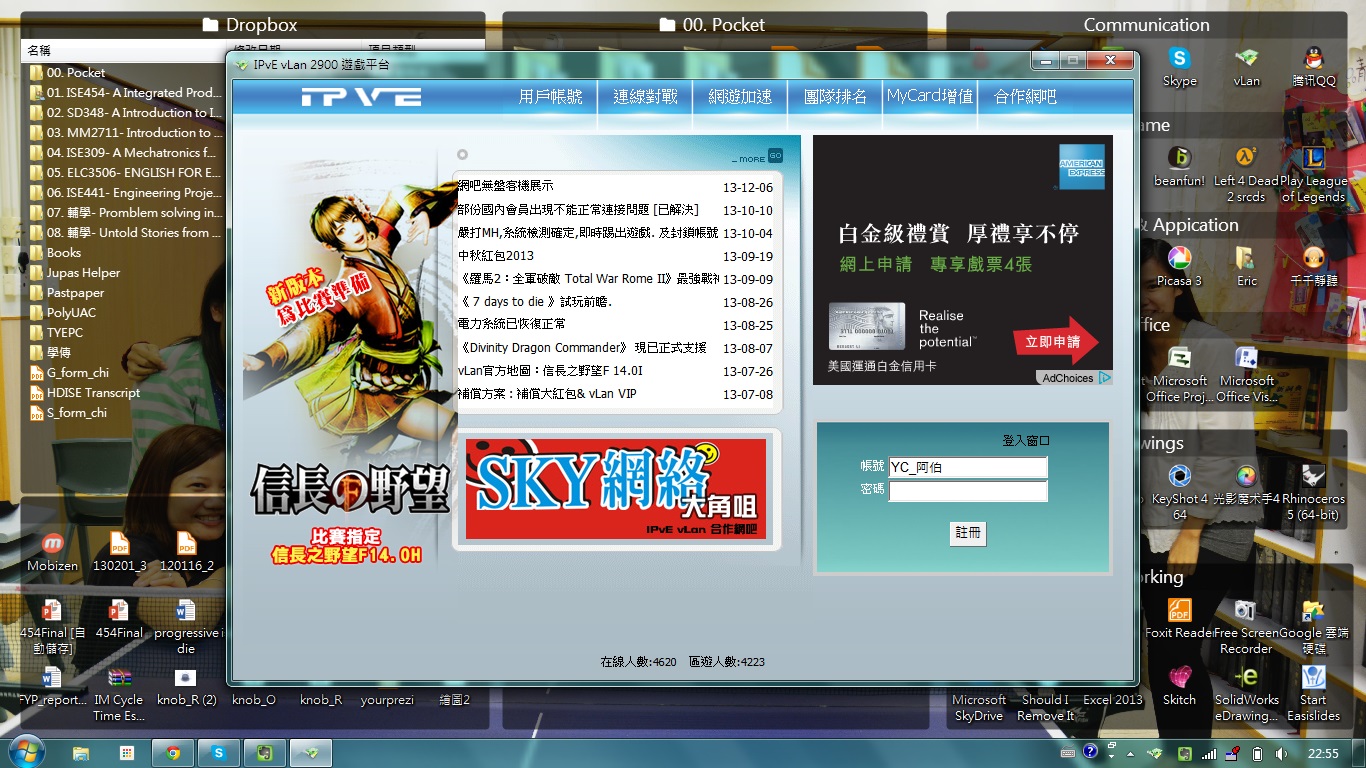Click the MORE GO icon above news

pyautogui.click(x=775, y=156)
